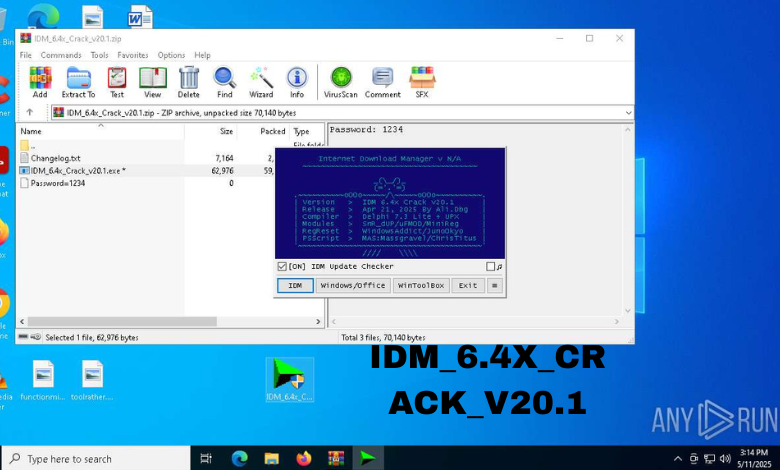Click the WinToolBox button
Image resolution: width=780 pixels, height=470 pixels.
tap(421, 285)
